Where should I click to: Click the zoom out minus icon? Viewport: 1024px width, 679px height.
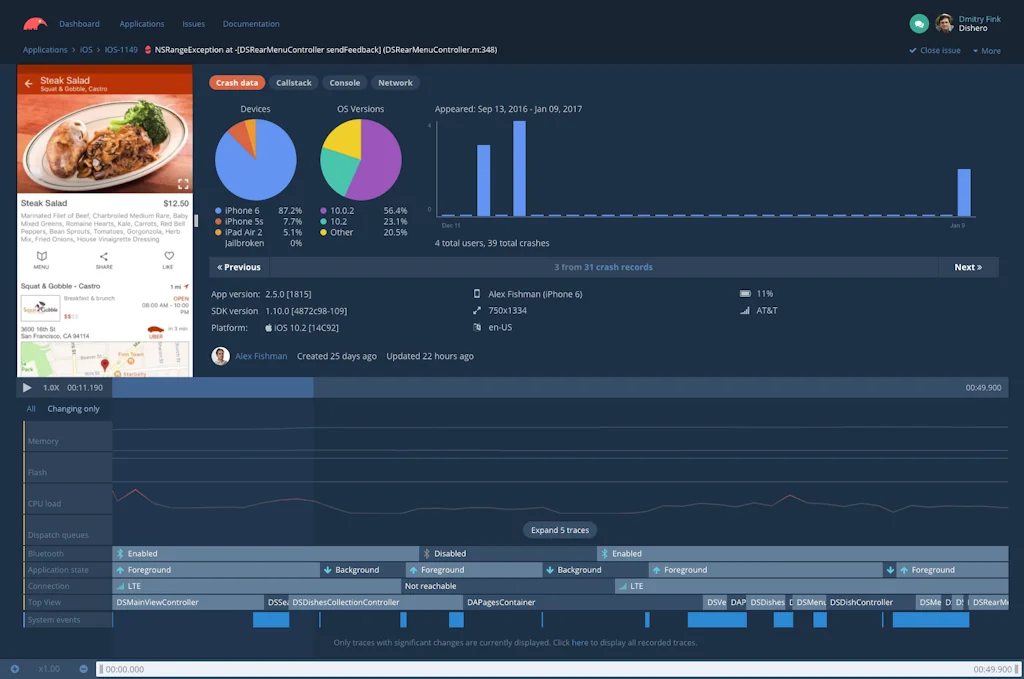(x=84, y=669)
